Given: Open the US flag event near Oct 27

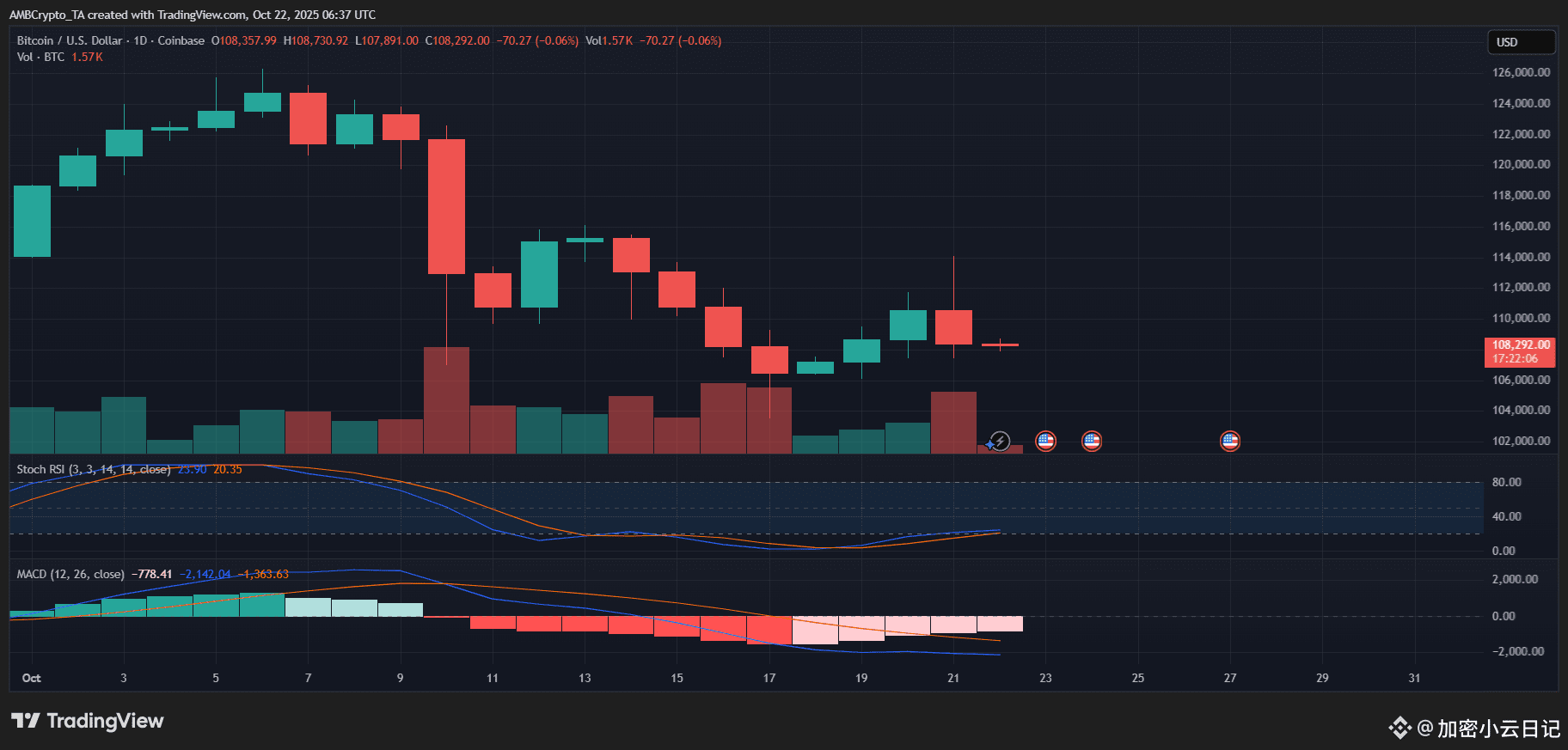Looking at the screenshot, I should click(1230, 441).
